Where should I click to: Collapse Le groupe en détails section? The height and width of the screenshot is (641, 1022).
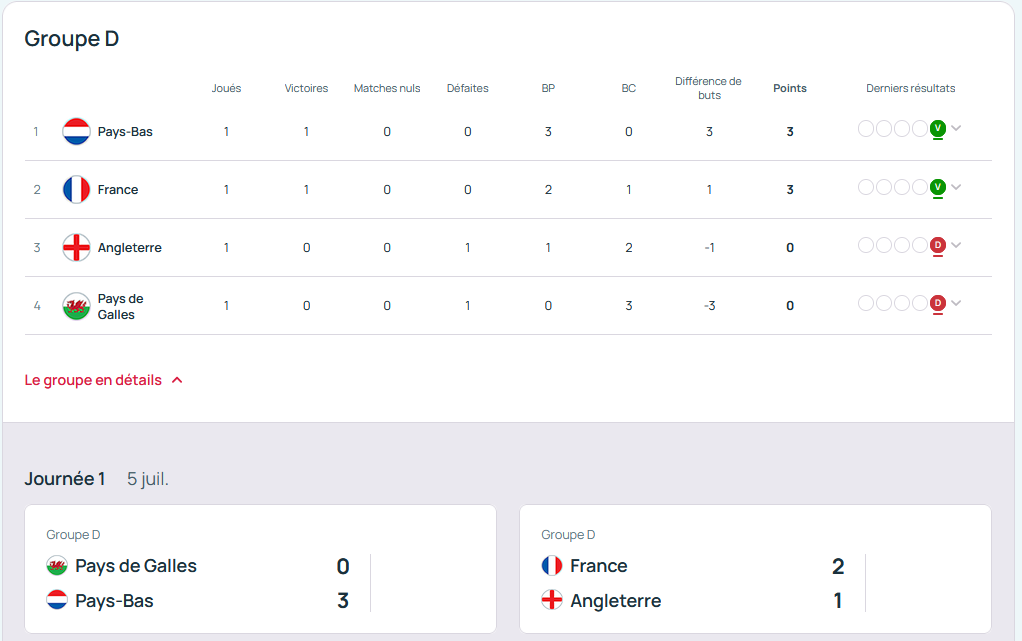click(x=104, y=380)
